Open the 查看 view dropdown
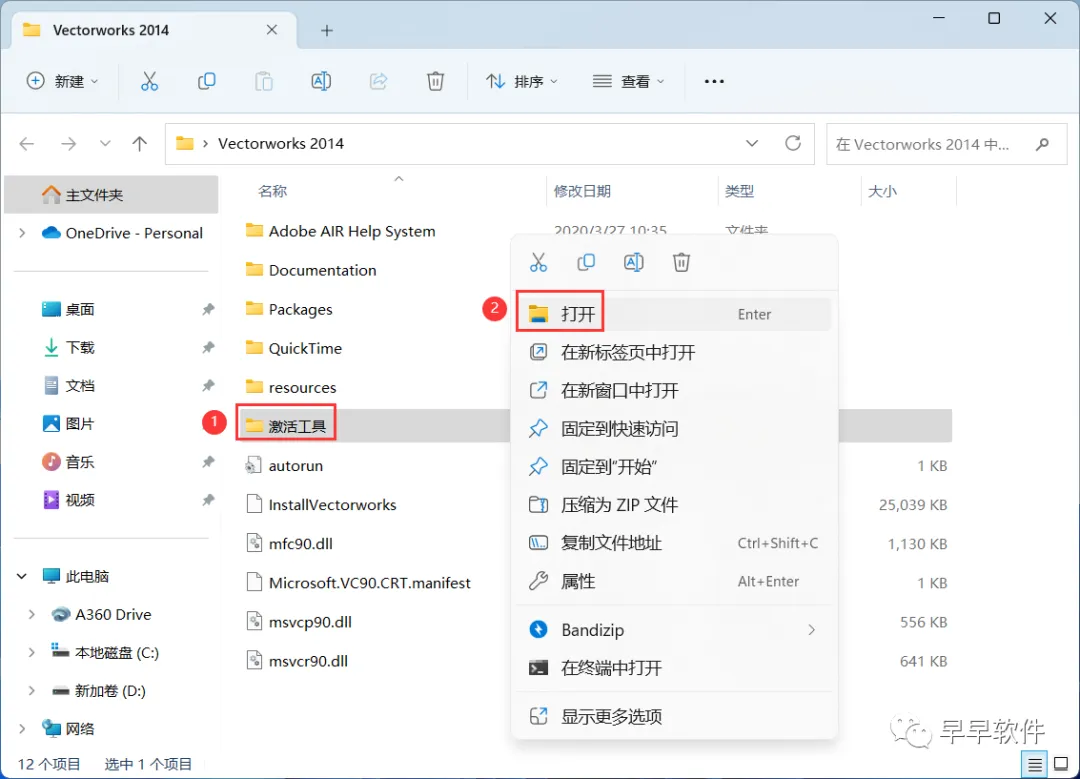 [x=629, y=81]
